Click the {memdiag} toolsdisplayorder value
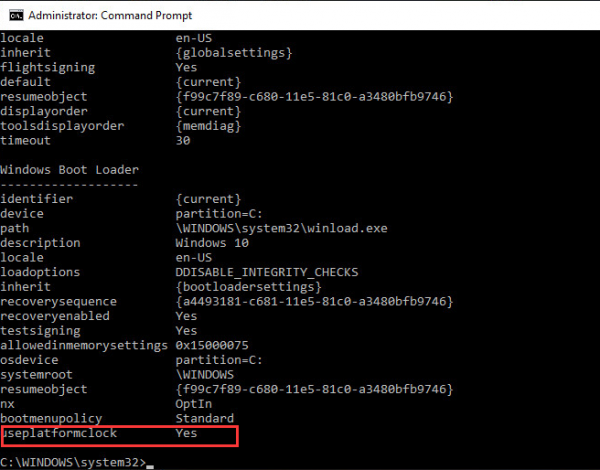600x470 pixels. click(208, 126)
